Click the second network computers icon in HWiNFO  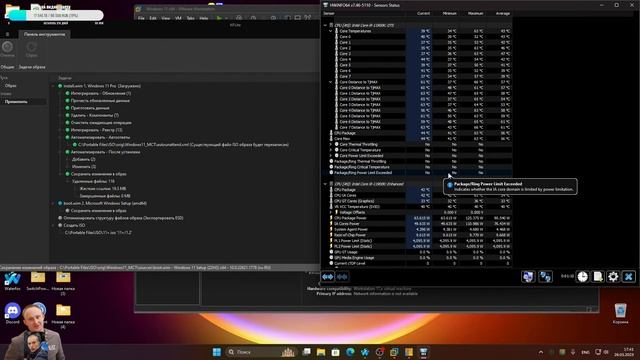pos(545,277)
